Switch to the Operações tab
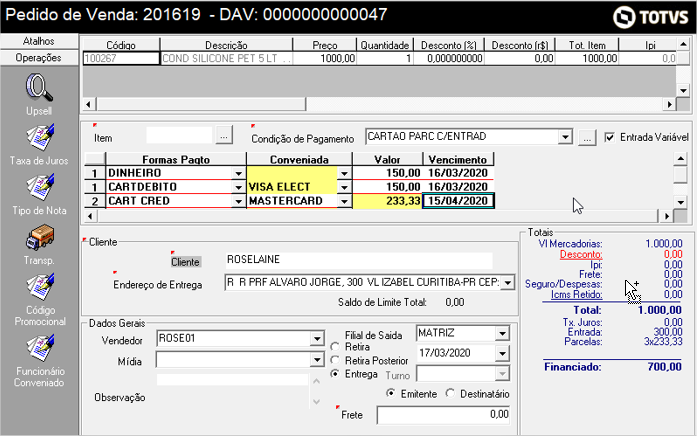697x436 pixels. 39,58
